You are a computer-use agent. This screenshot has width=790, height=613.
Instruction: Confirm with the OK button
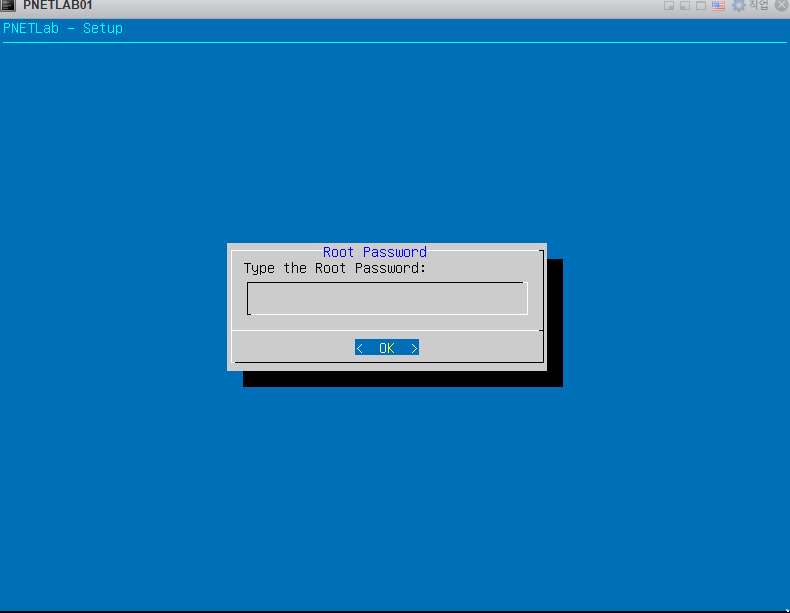(x=386, y=347)
